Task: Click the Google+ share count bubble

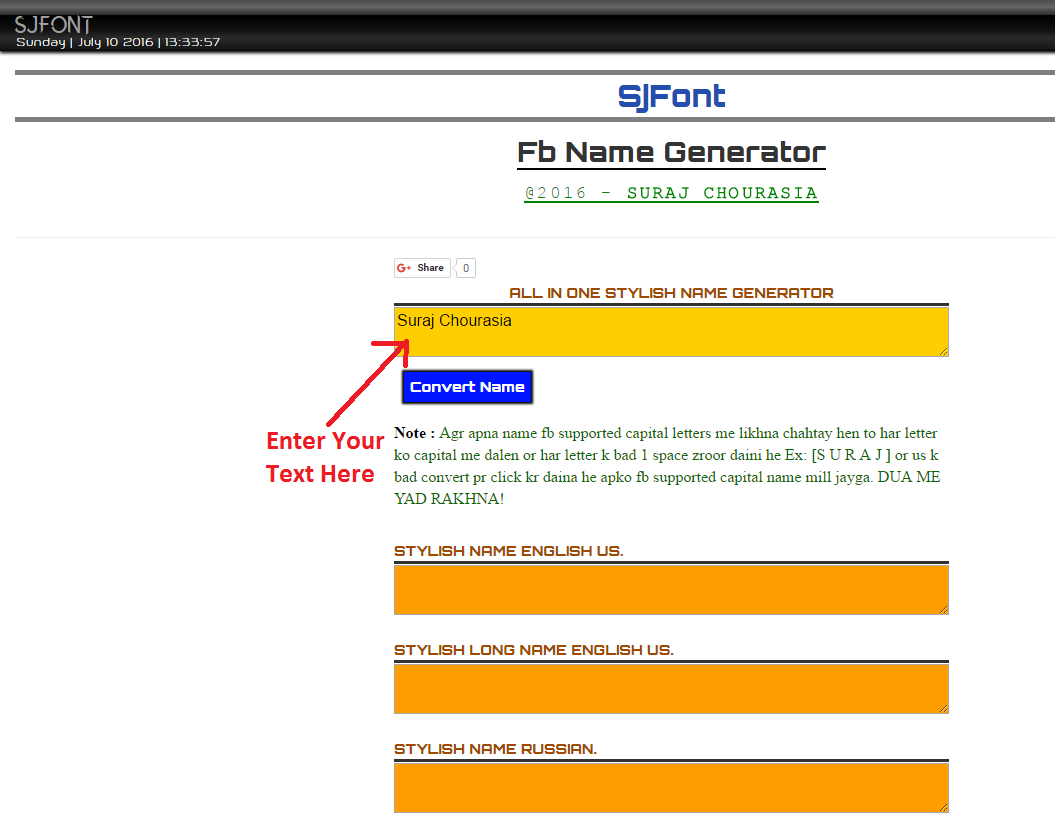Action: (466, 268)
